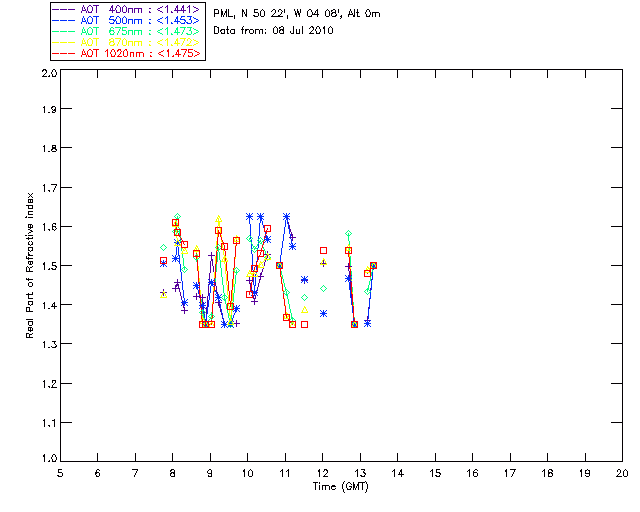The height and width of the screenshot is (512, 640).
Task: Click the AOT 1020nm legend entry
Action: (126, 53)
